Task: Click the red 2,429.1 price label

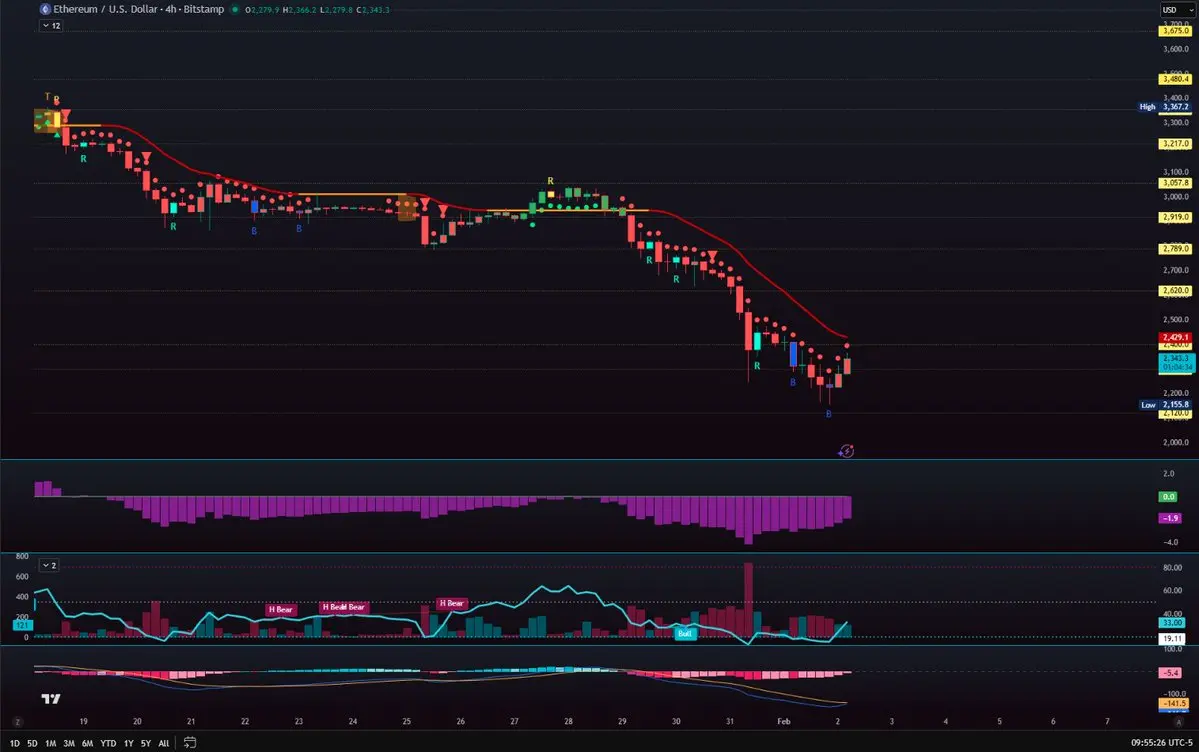Action: (x=1175, y=337)
